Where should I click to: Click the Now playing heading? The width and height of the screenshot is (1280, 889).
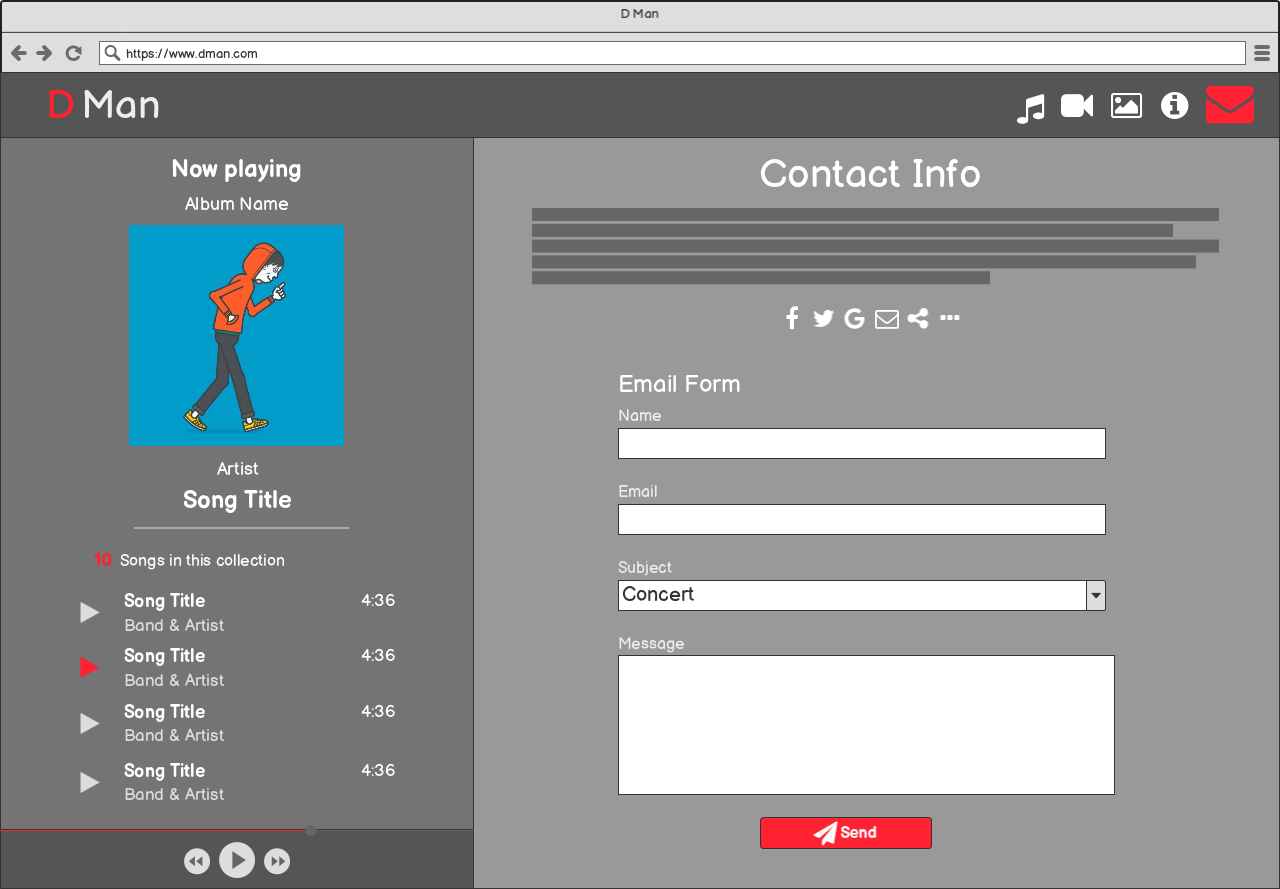click(236, 169)
